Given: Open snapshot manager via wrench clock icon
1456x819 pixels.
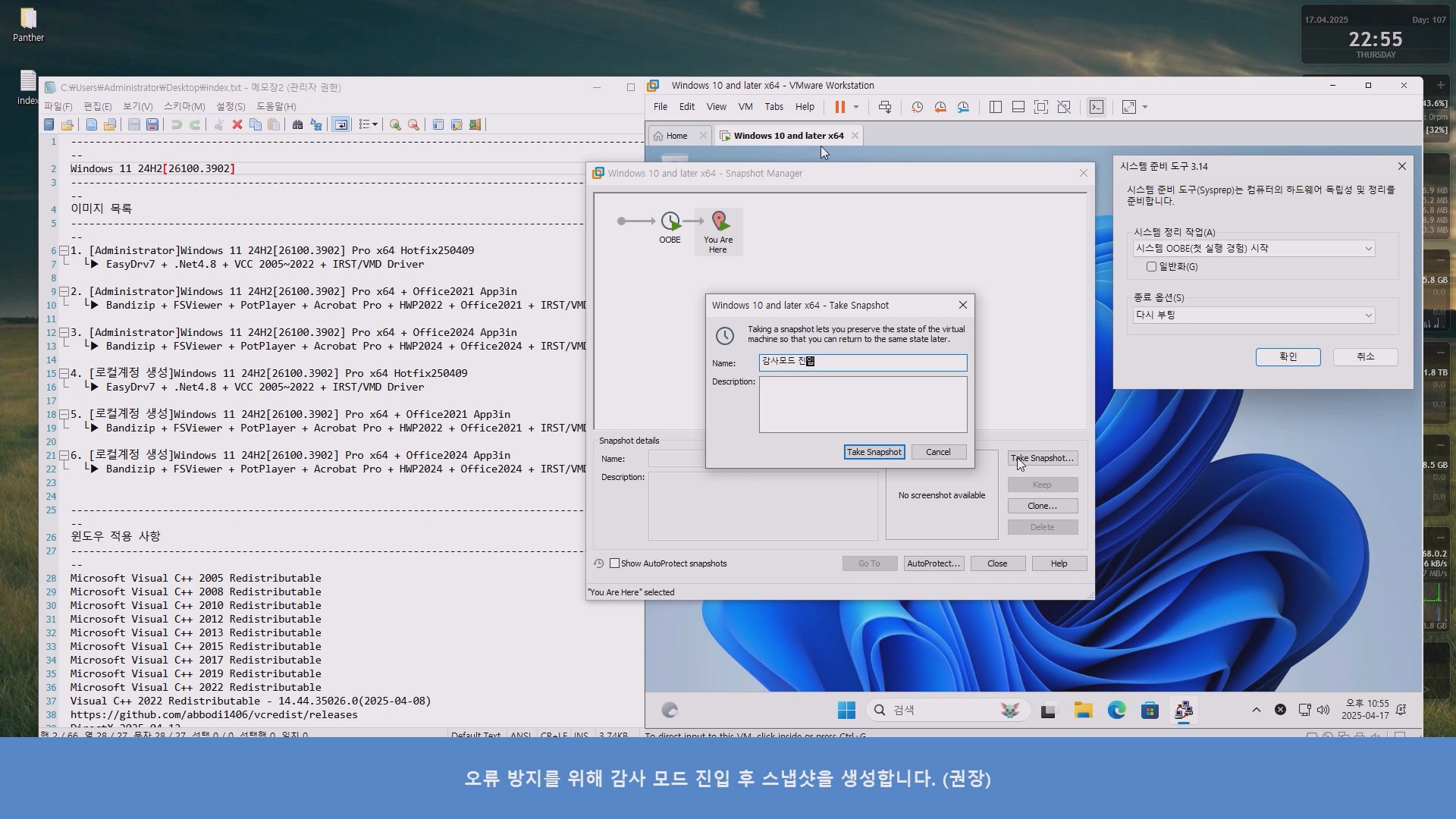Looking at the screenshot, I should click(963, 107).
